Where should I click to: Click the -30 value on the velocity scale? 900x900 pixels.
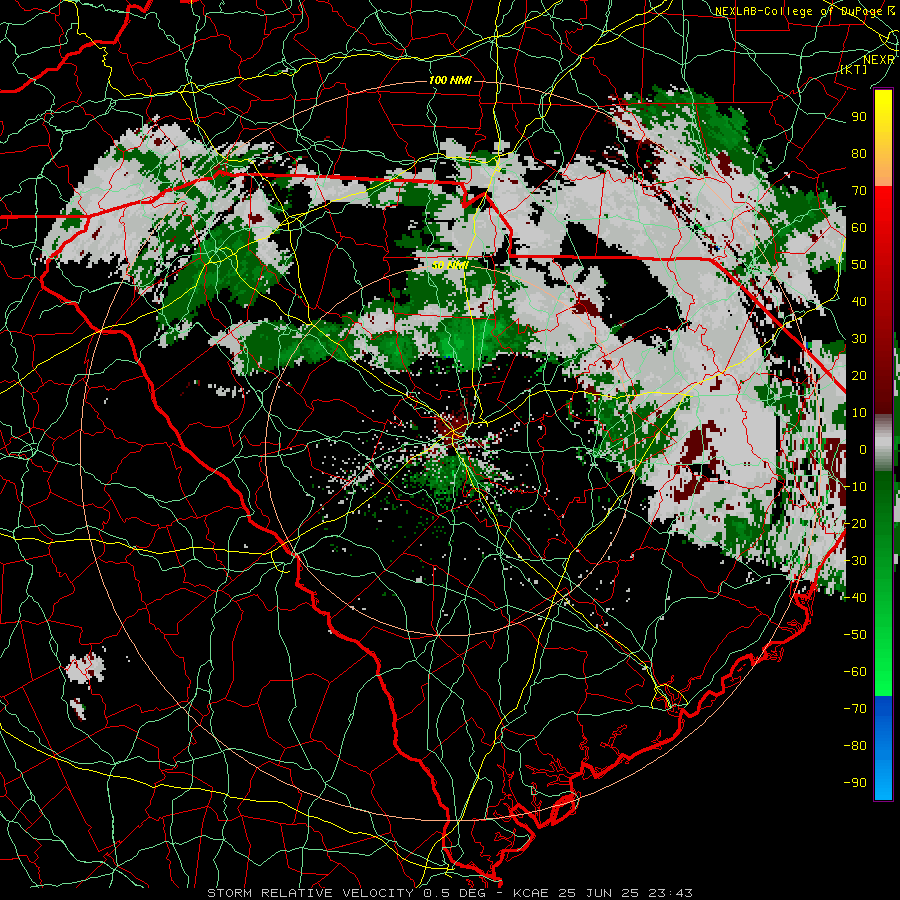(x=855, y=561)
